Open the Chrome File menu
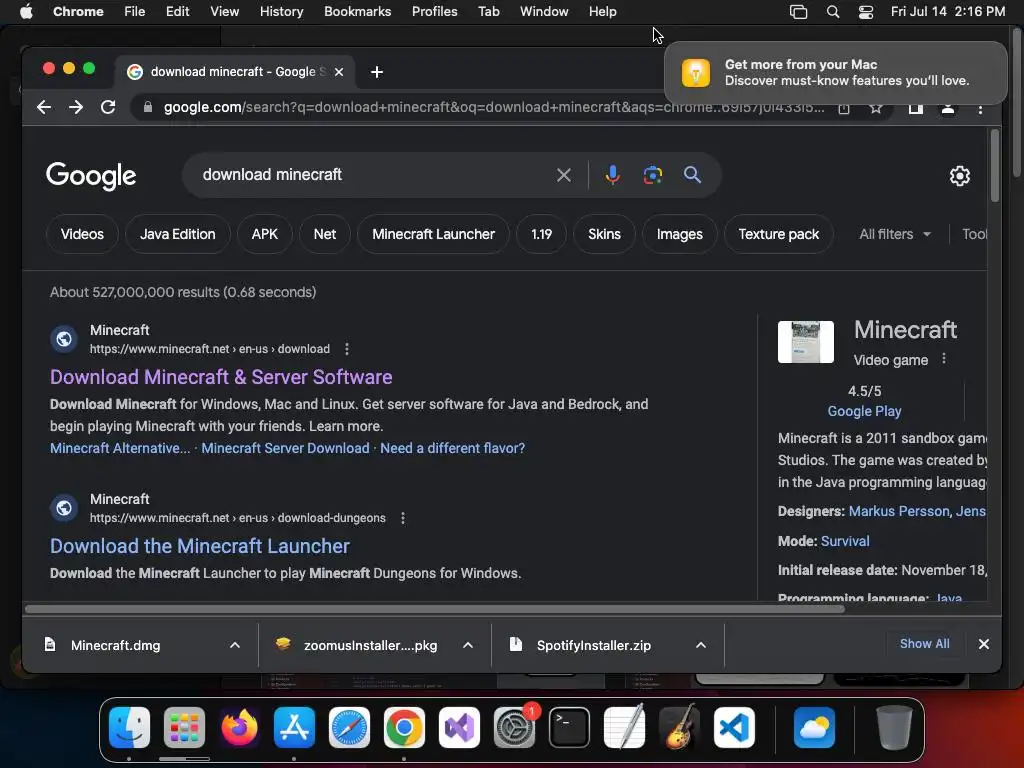Image resolution: width=1024 pixels, height=768 pixels. [135, 12]
